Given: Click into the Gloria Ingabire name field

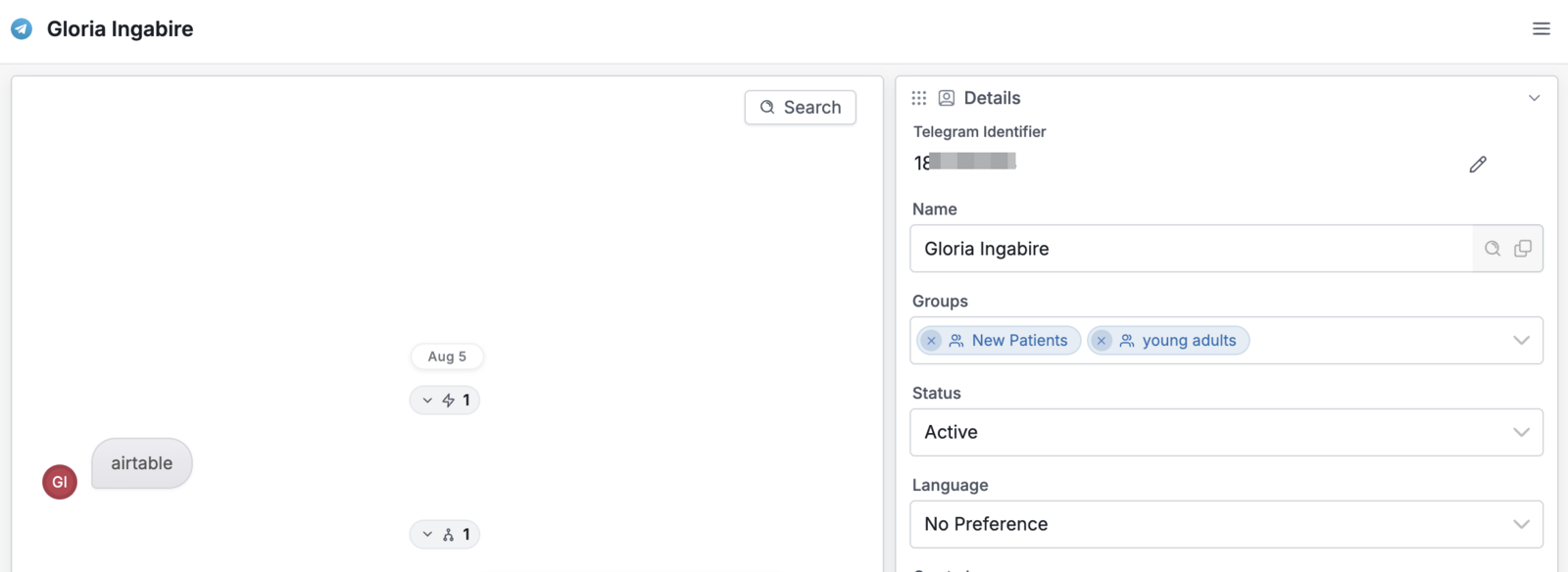Looking at the screenshot, I should coord(1191,249).
